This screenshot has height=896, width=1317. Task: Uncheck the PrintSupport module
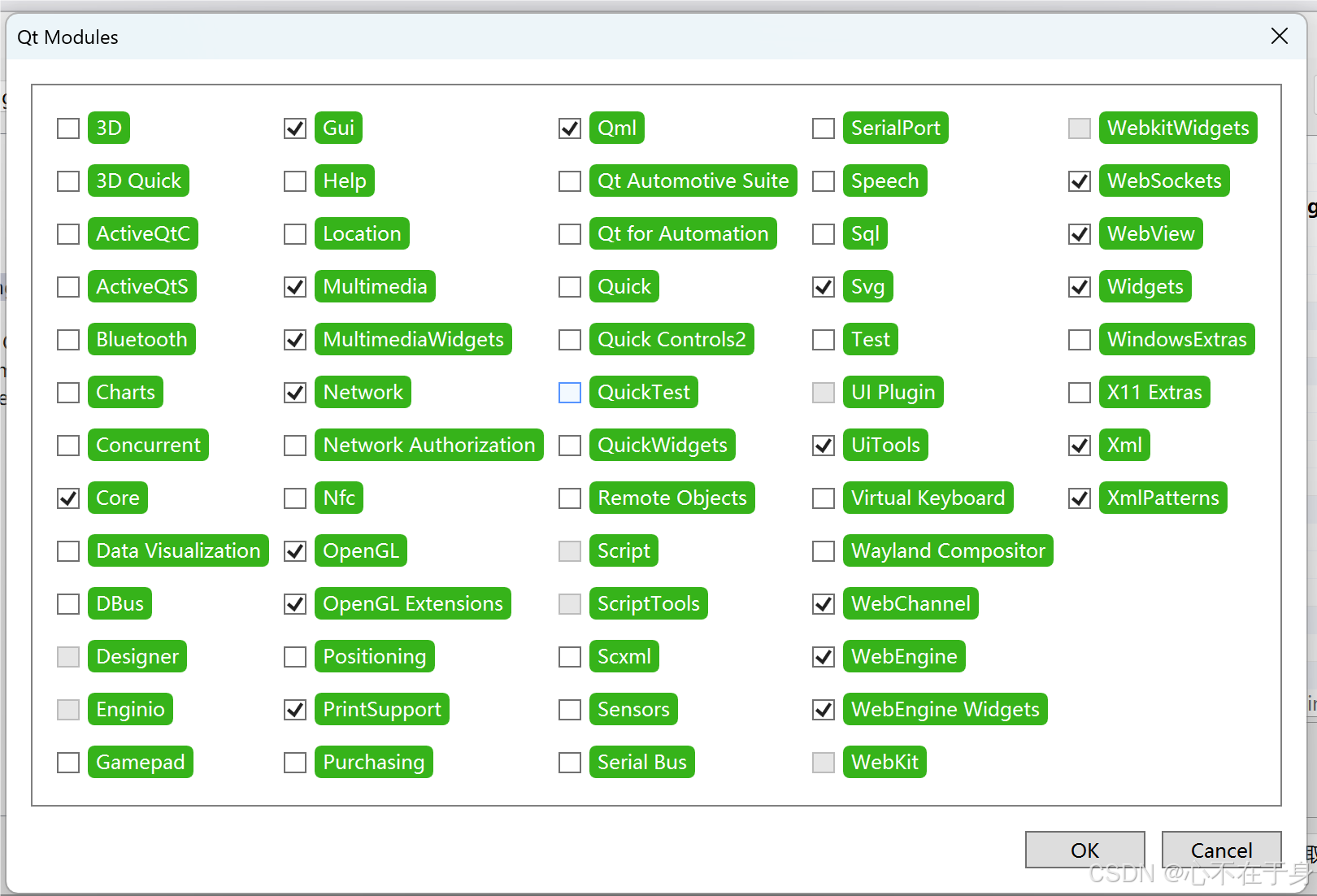click(295, 710)
